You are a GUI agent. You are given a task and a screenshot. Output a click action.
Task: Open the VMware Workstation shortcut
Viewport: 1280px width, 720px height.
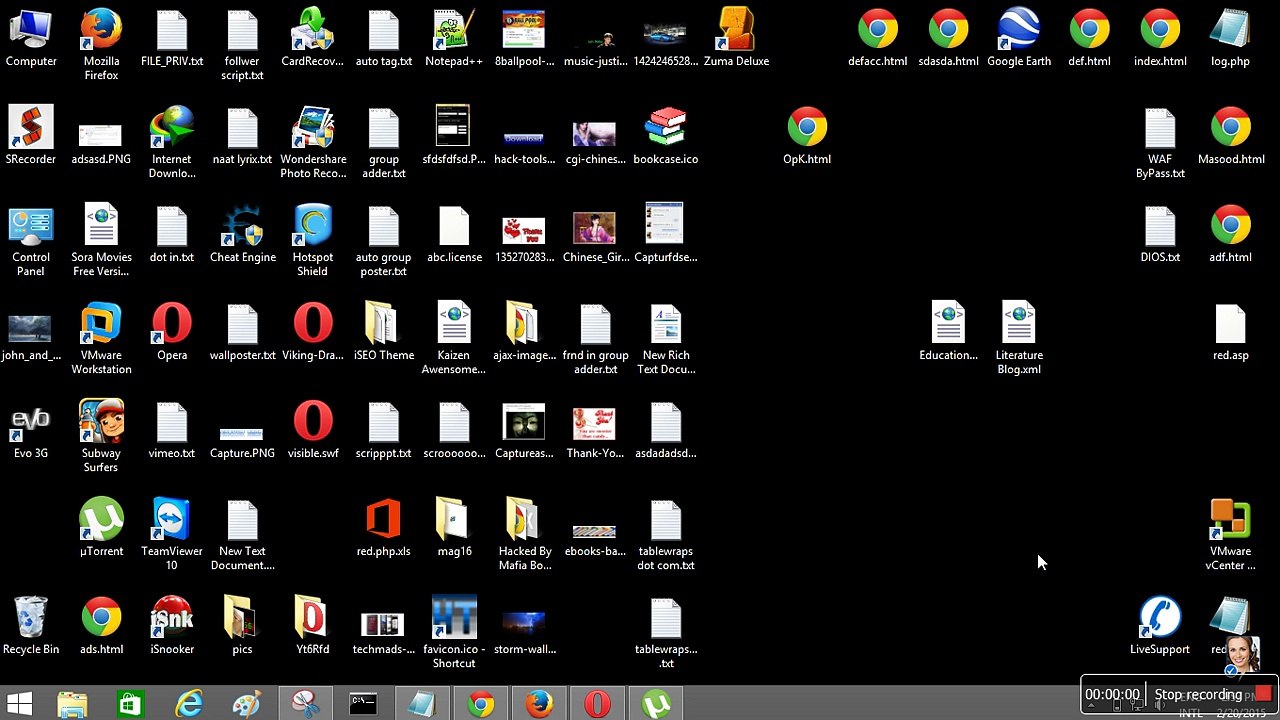101,326
